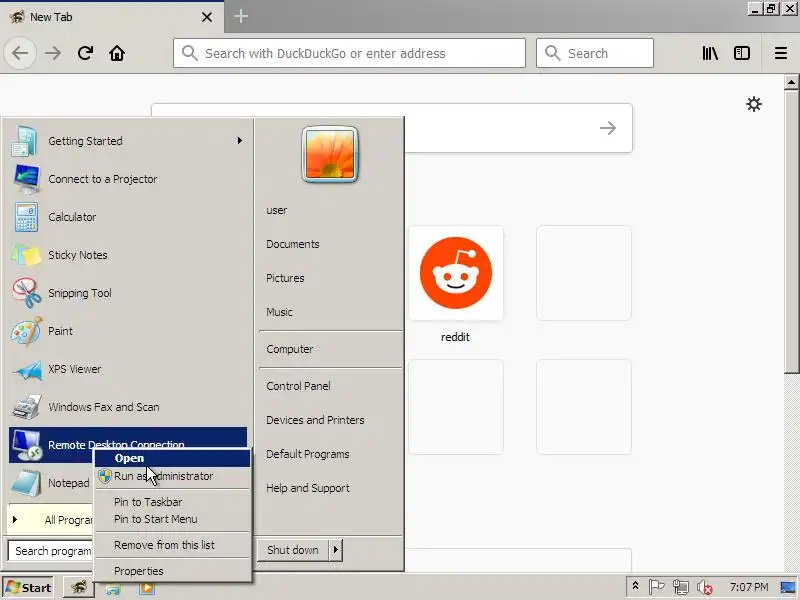Viewport: 800px width, 600px height.
Task: Click the browser home icon
Action: (117, 53)
